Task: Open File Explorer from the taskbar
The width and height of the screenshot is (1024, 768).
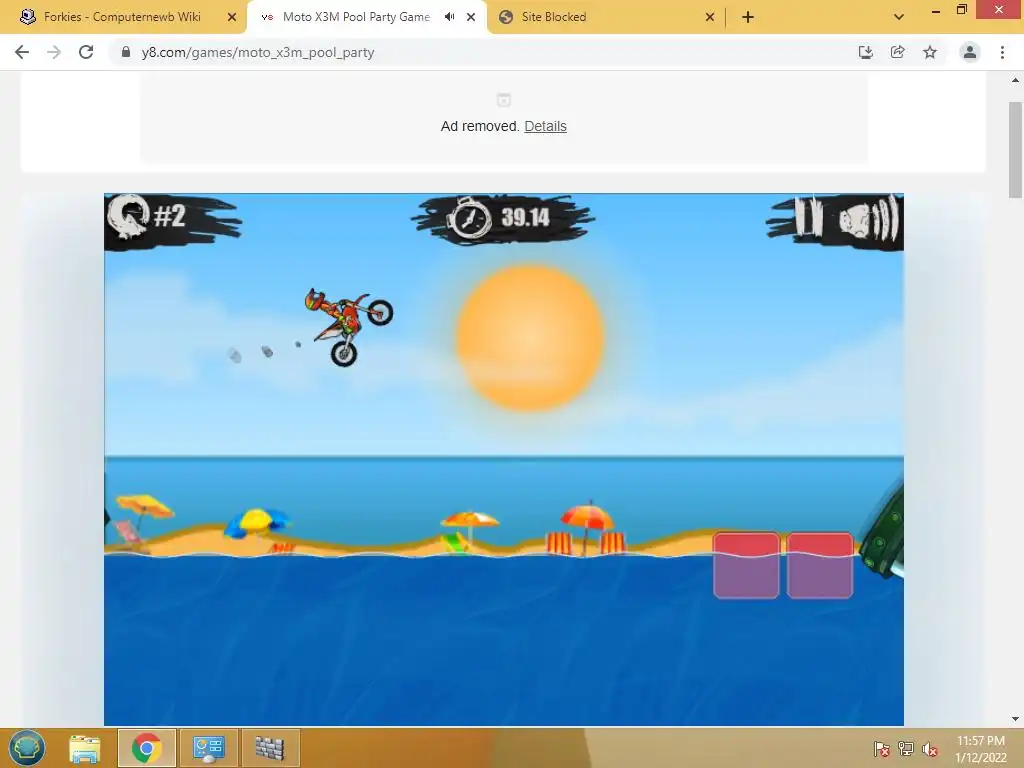Action: point(85,748)
